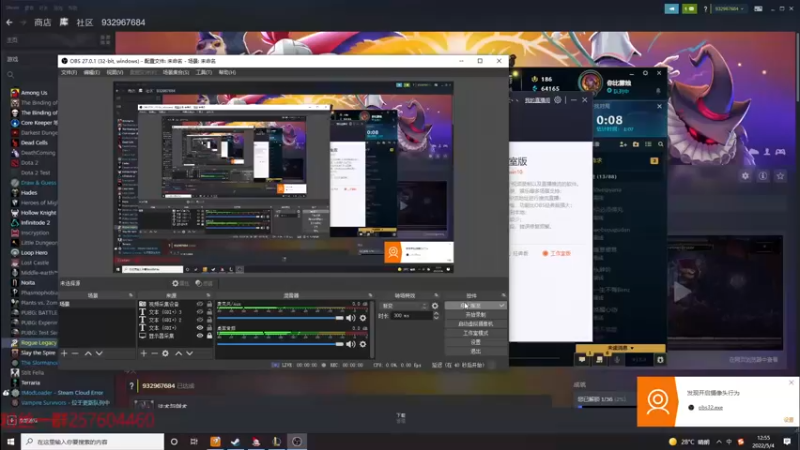
Task: Mute the 麦克风/Aux speaker icon in OBS mixer
Action: [351, 318]
